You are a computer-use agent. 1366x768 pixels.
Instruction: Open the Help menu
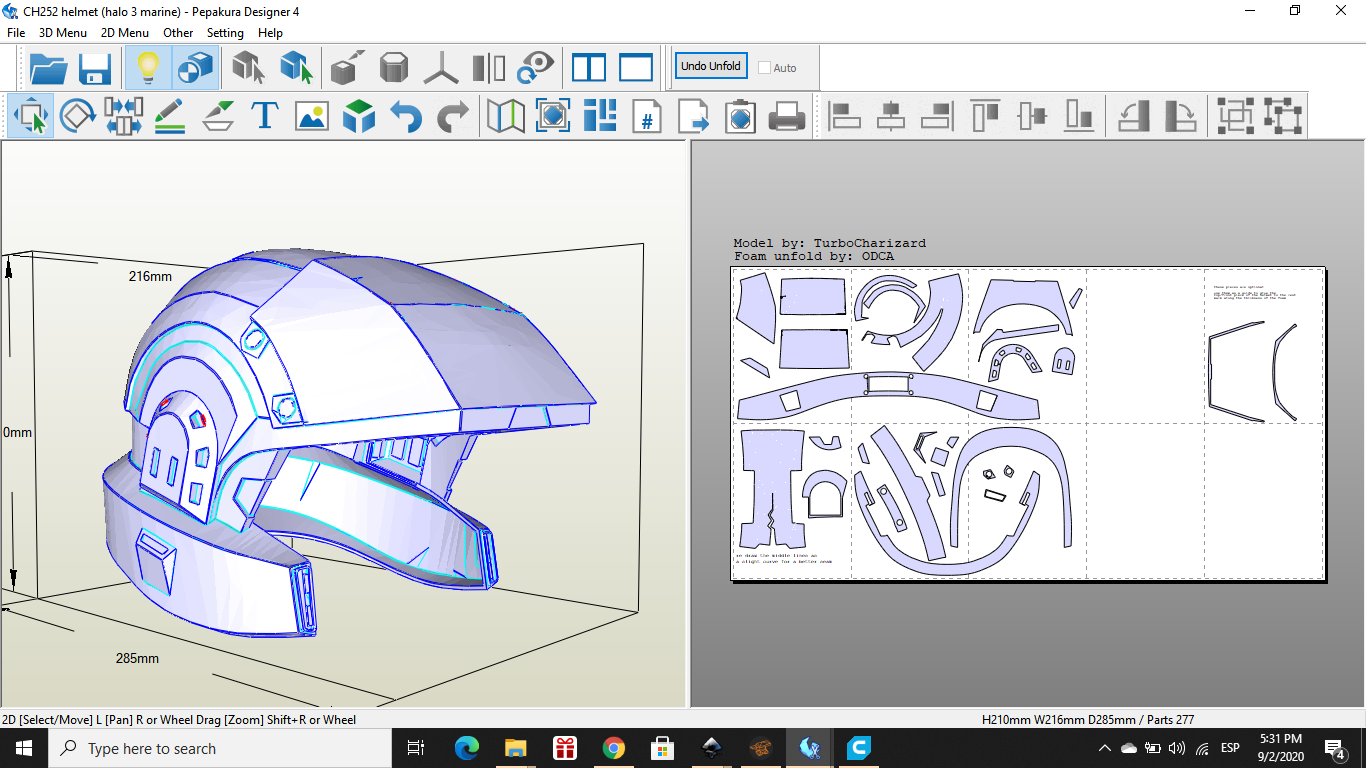coord(270,33)
